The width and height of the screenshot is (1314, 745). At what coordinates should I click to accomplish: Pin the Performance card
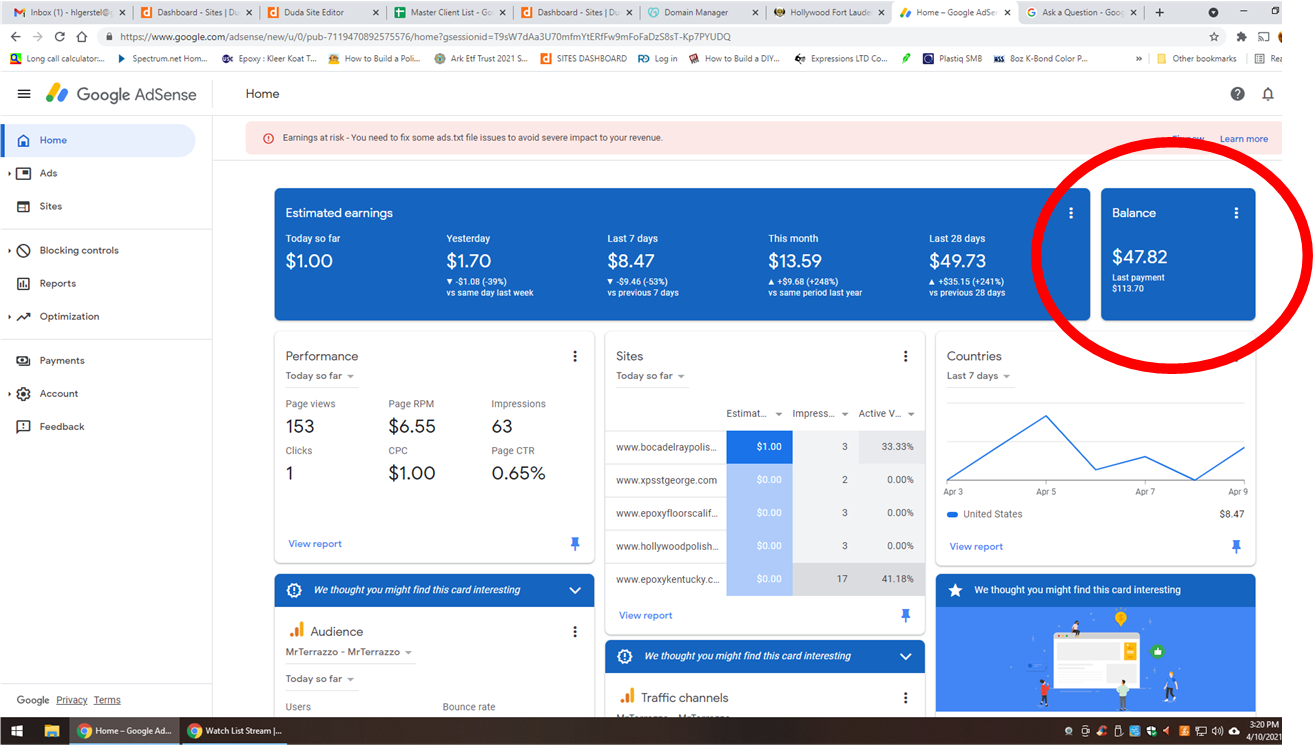(575, 544)
